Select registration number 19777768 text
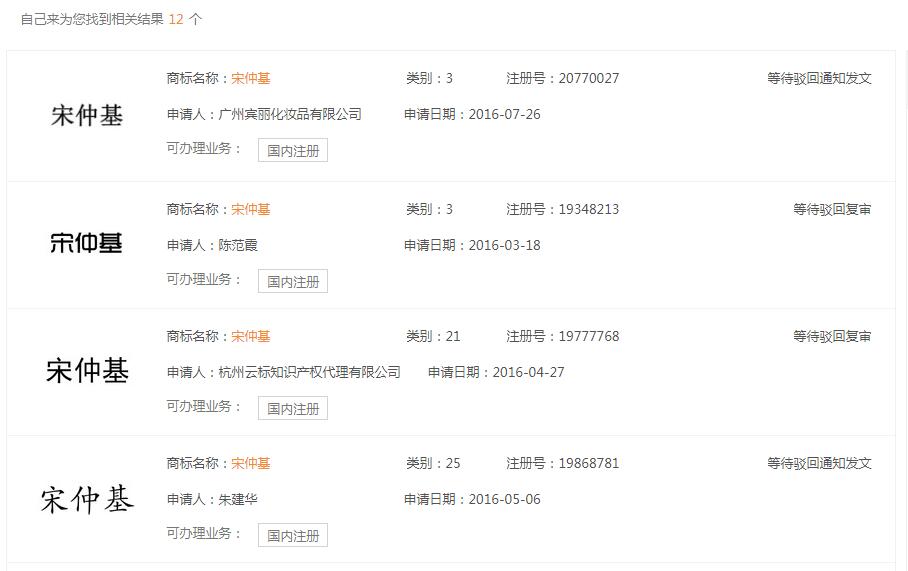908x571 pixels. click(x=589, y=336)
